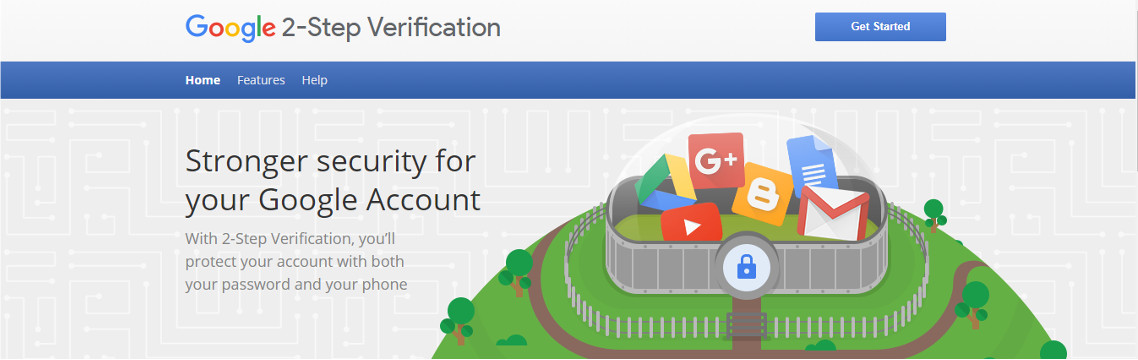Click the Get Started button
Image resolution: width=1138 pixels, height=360 pixels.
tap(880, 27)
